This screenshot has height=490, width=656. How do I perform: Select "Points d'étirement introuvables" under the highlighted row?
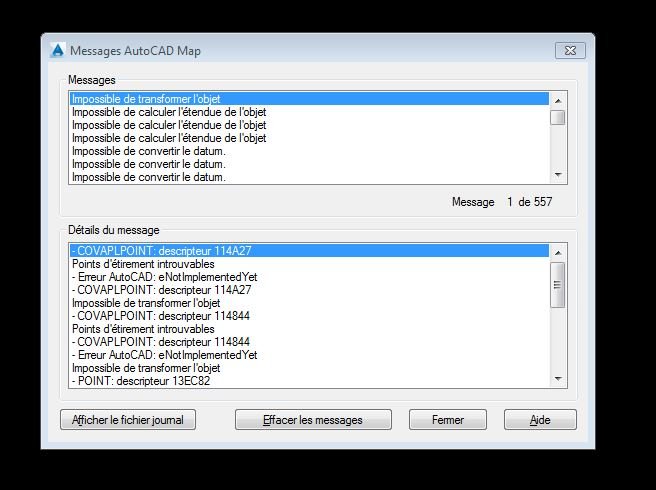click(x=310, y=264)
